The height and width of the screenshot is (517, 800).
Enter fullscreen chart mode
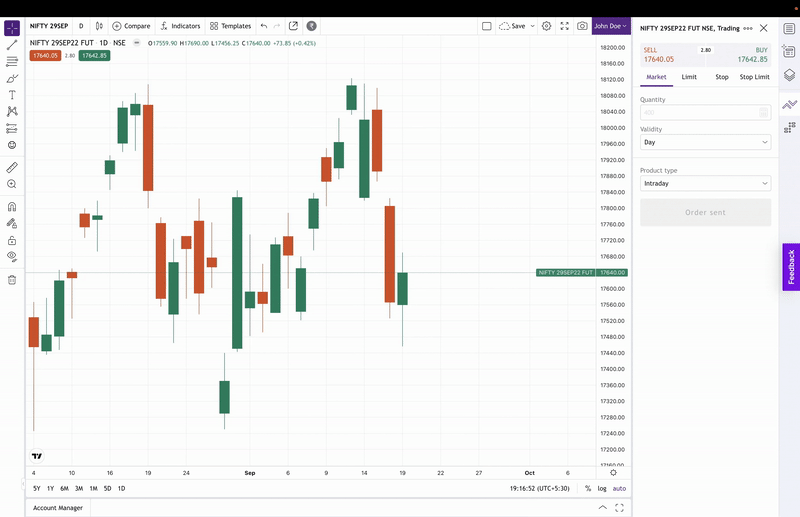(564, 26)
